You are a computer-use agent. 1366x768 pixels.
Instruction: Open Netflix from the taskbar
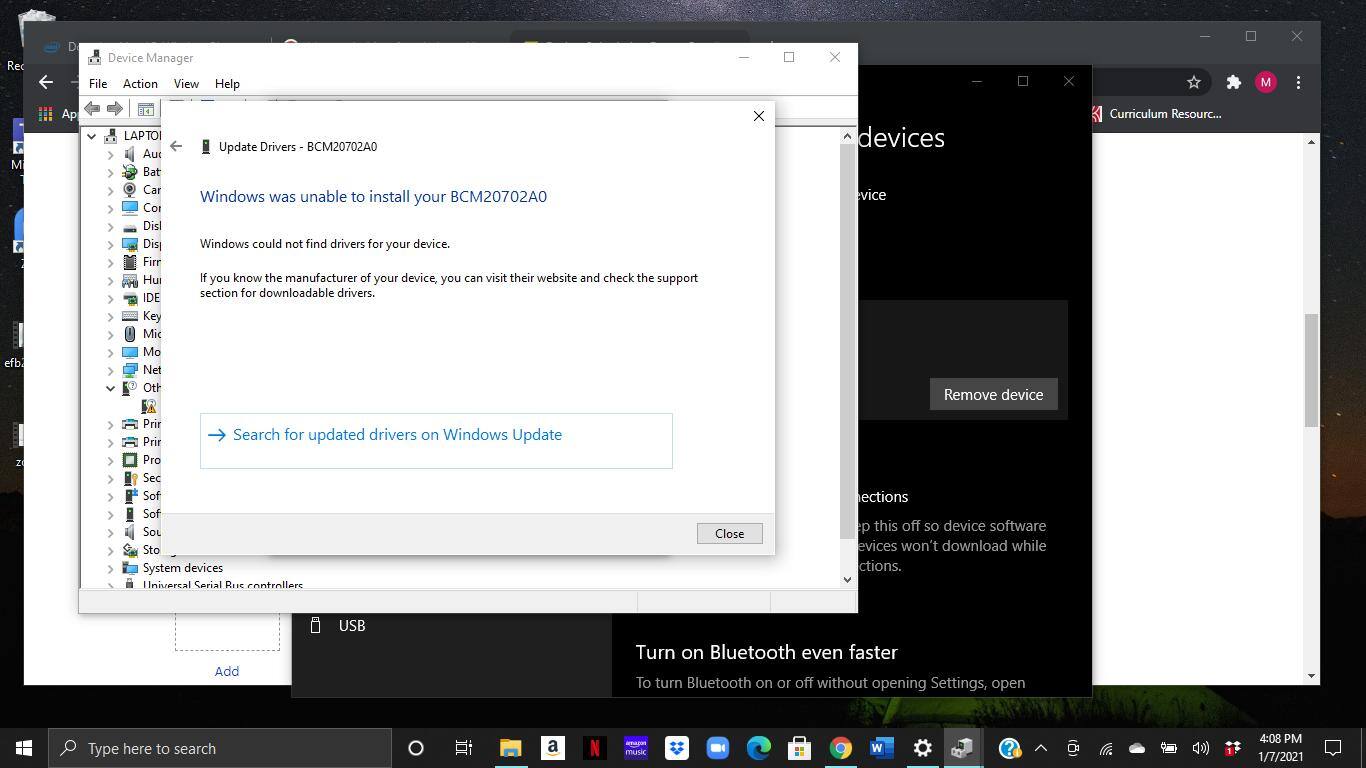pyautogui.click(x=594, y=748)
